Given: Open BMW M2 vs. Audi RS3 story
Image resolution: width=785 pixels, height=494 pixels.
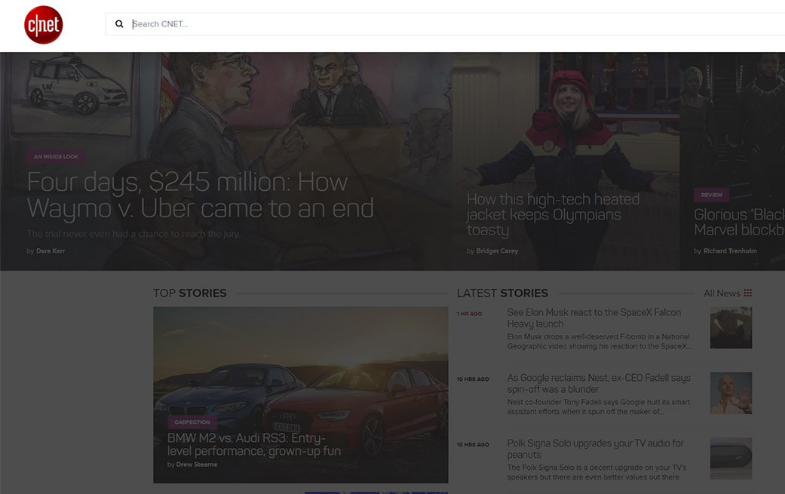Looking at the screenshot, I should click(254, 444).
